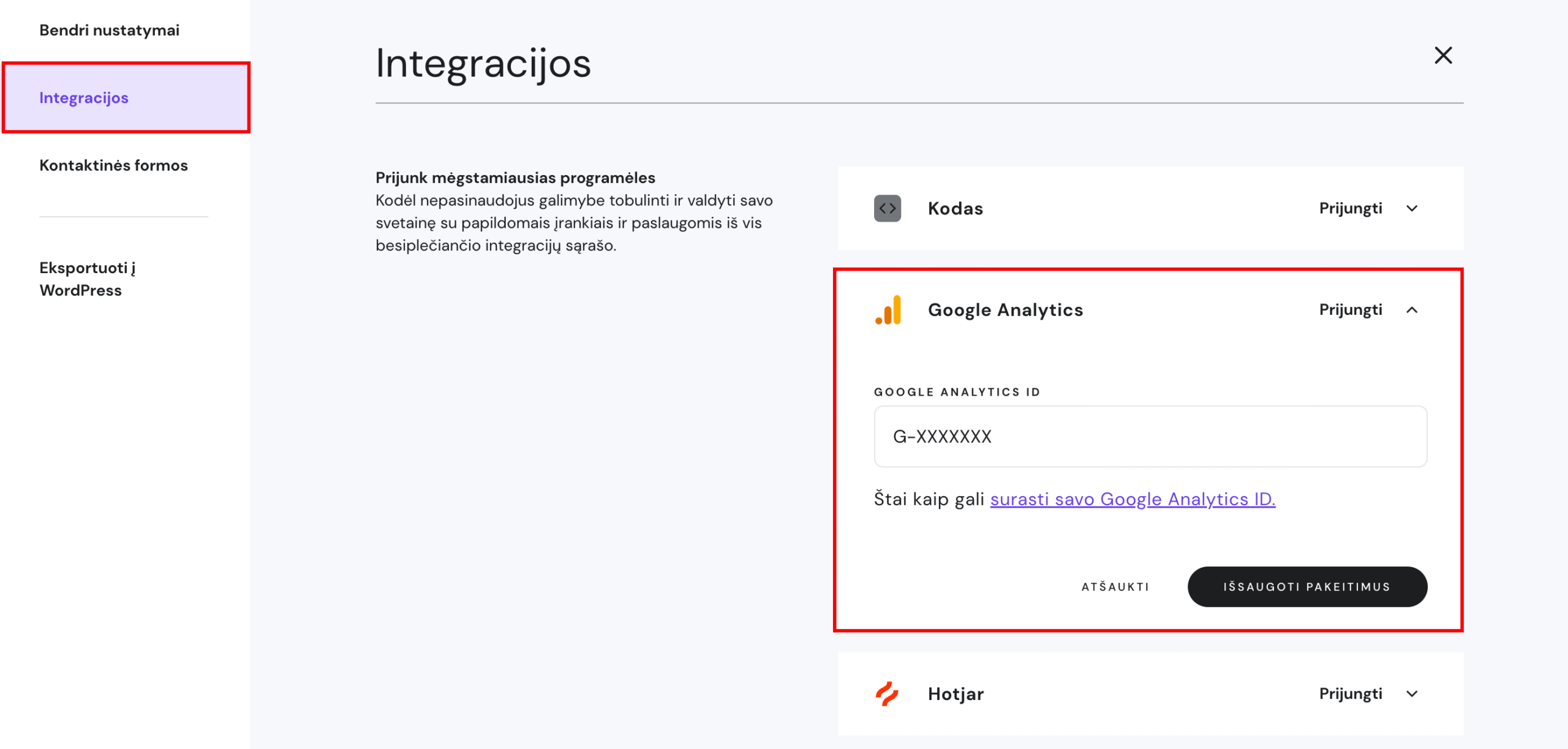This screenshot has height=749, width=1568.
Task: Focus the Google Analytics ID input field
Action: coord(1150,436)
